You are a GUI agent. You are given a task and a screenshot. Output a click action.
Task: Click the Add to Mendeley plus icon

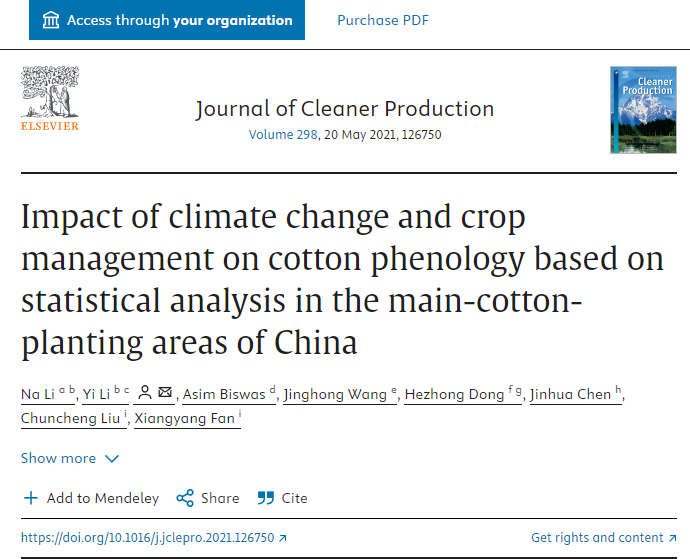(31, 498)
